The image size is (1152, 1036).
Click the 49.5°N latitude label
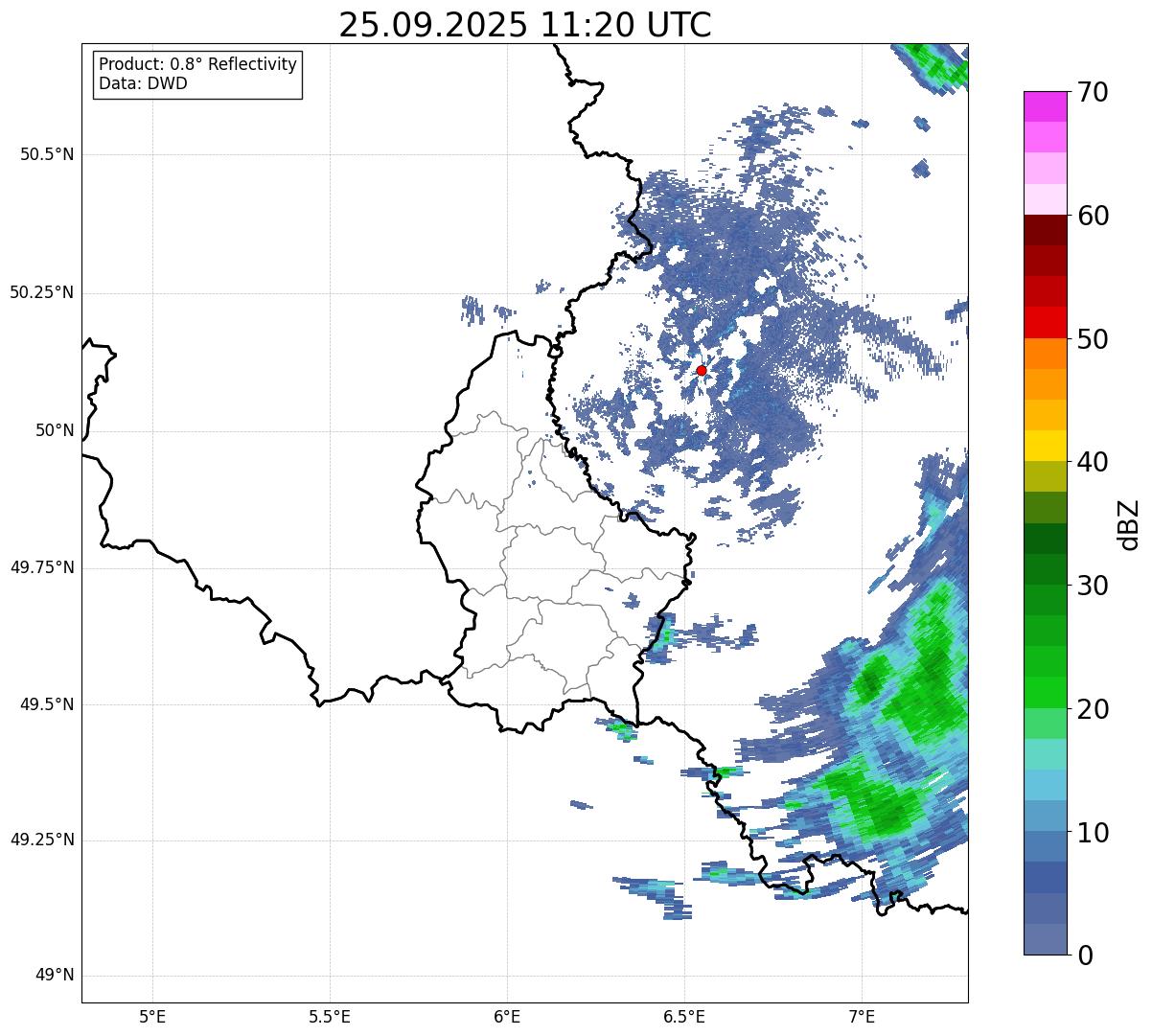tap(47, 704)
